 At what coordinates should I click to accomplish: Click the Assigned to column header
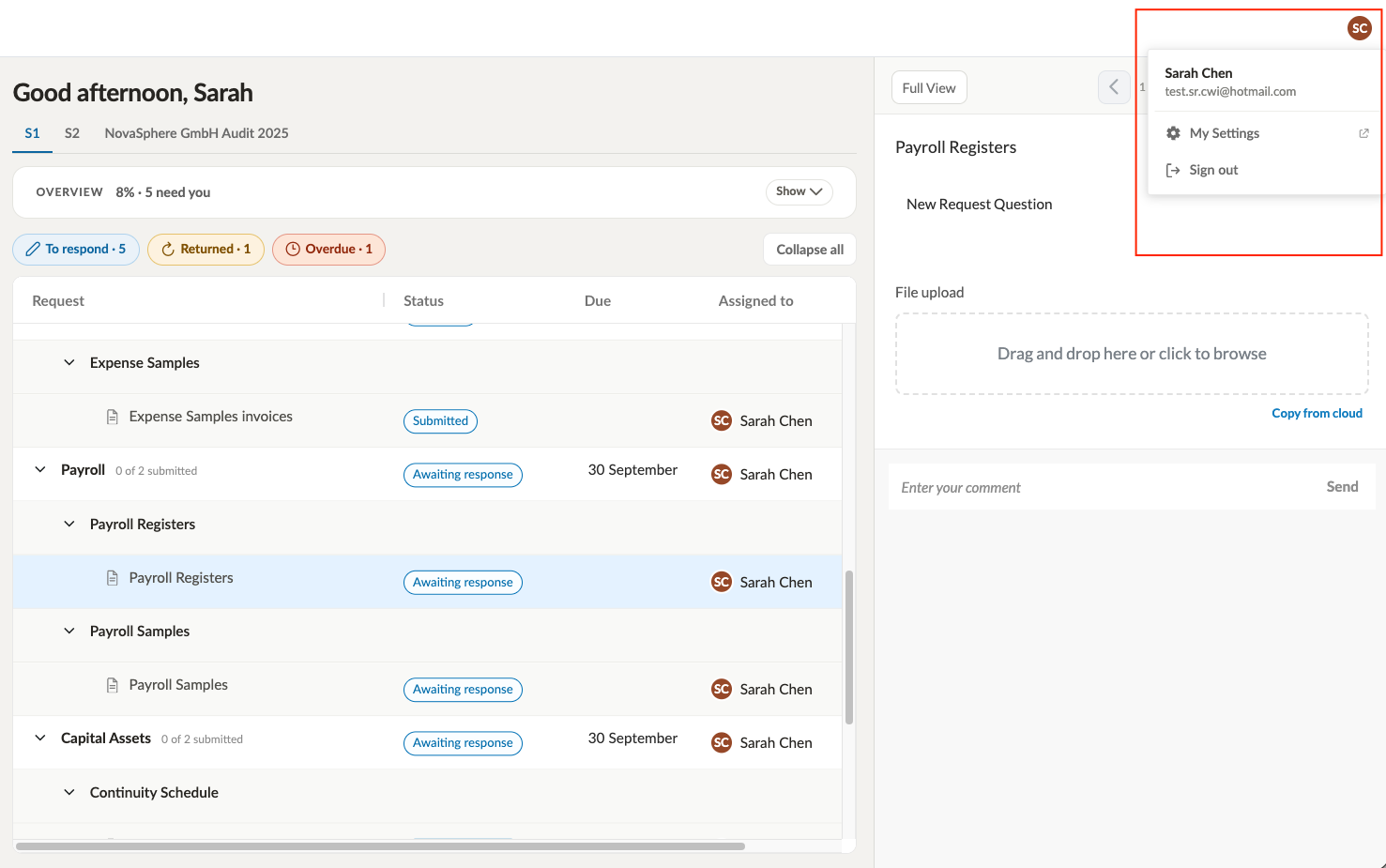tap(755, 300)
